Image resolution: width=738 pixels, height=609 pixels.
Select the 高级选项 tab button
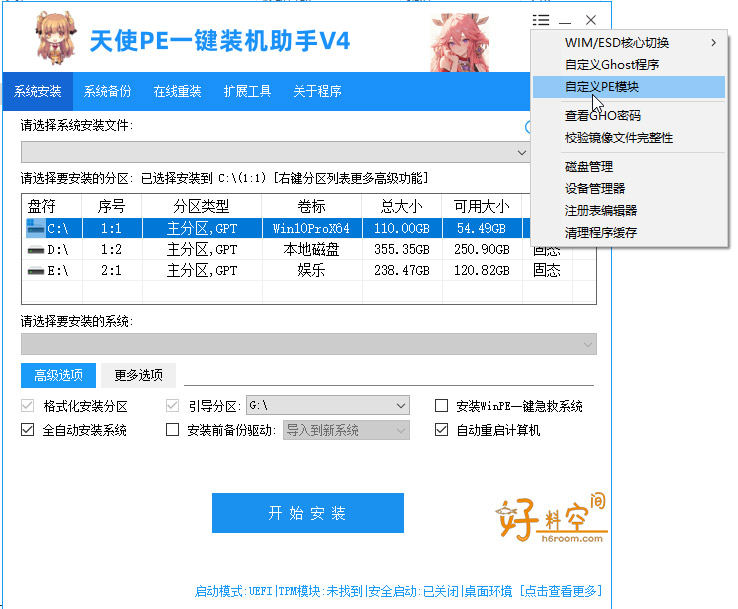(58, 375)
